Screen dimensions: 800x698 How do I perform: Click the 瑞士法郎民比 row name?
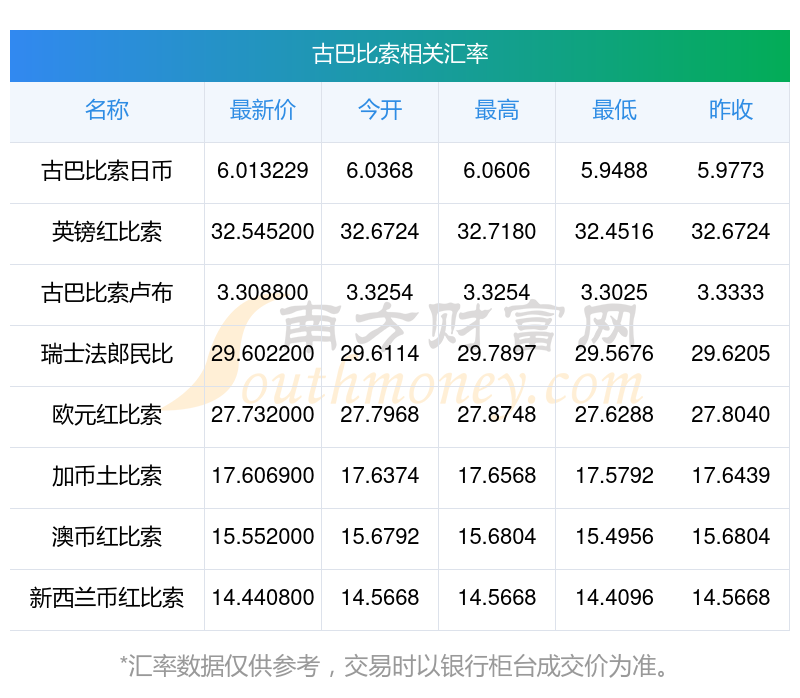[107, 354]
